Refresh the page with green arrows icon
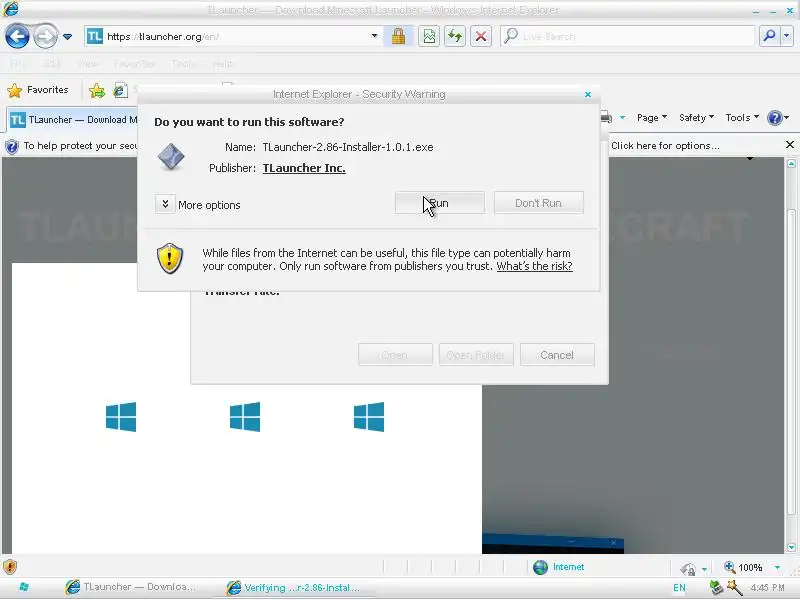Image resolution: width=800 pixels, height=600 pixels. click(455, 36)
